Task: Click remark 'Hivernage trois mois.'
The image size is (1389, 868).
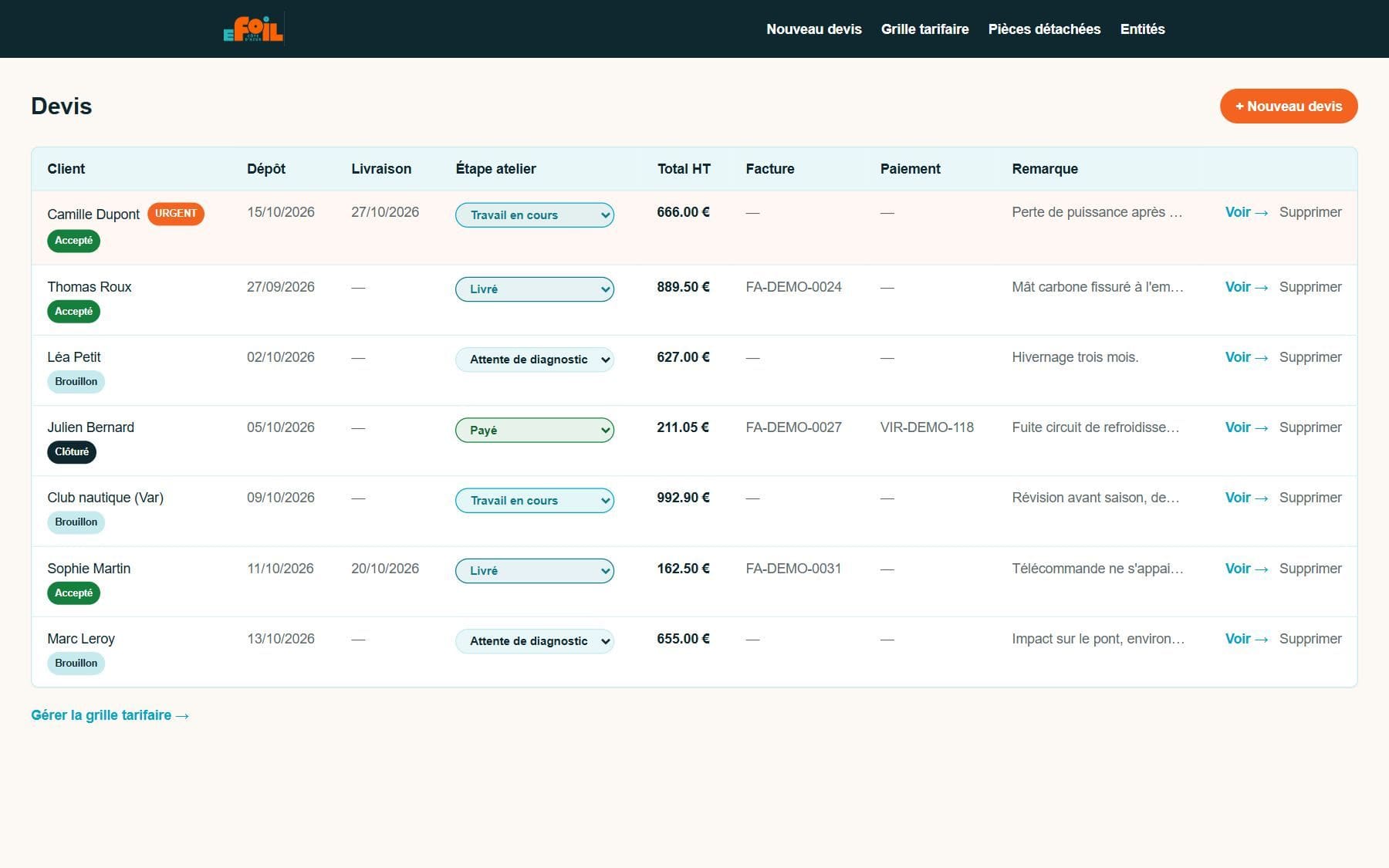Action: 1075,357
